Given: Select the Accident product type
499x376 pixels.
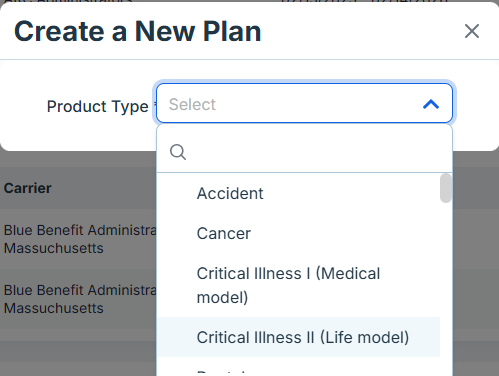Looking at the screenshot, I should click(298, 193).
